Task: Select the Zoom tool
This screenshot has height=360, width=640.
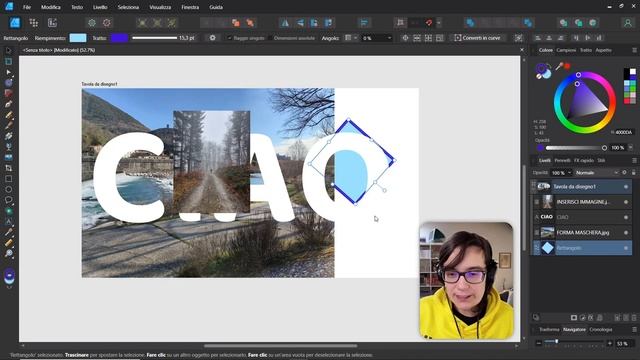Action: (x=8, y=253)
